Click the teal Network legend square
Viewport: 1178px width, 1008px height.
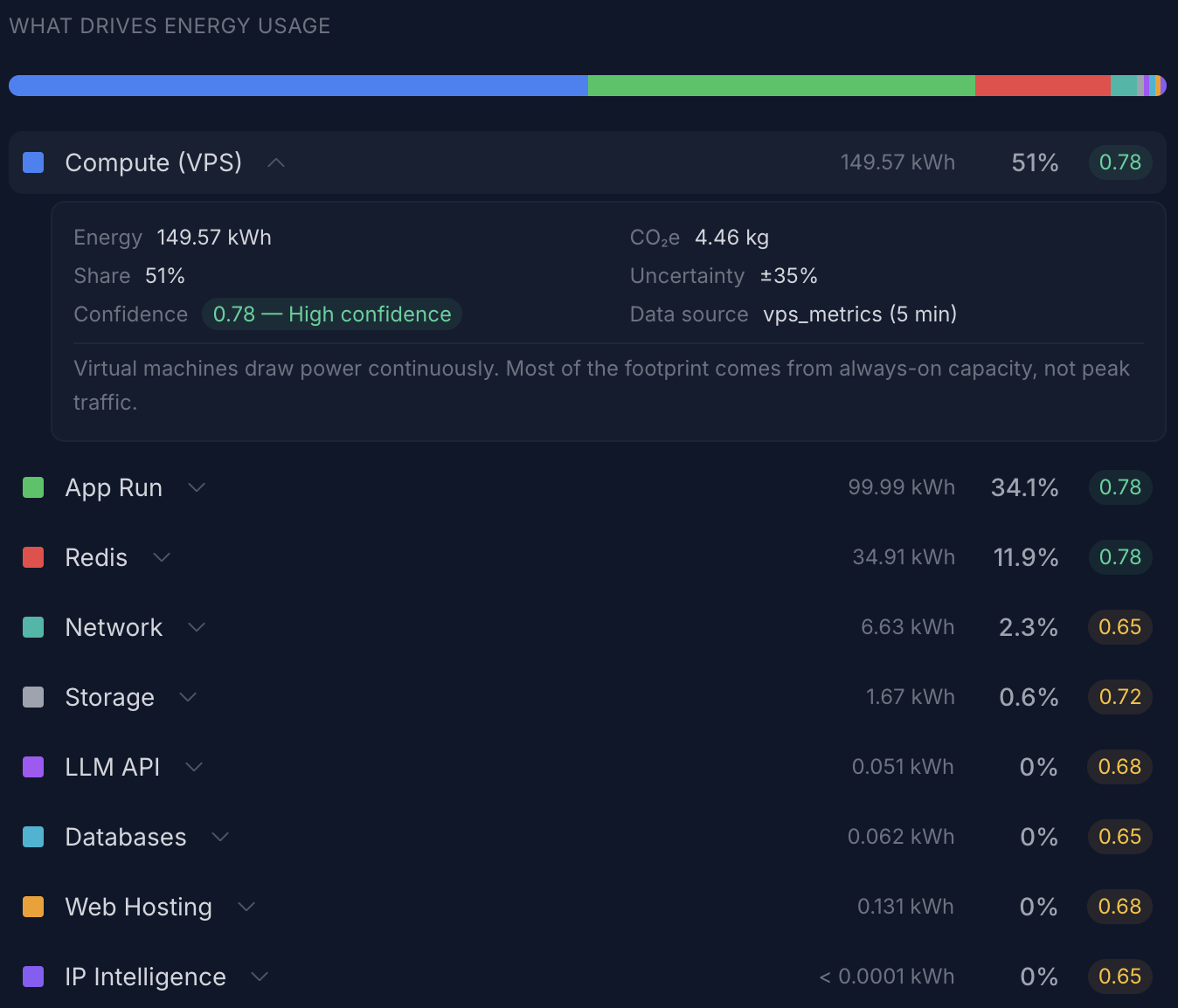(x=32, y=627)
